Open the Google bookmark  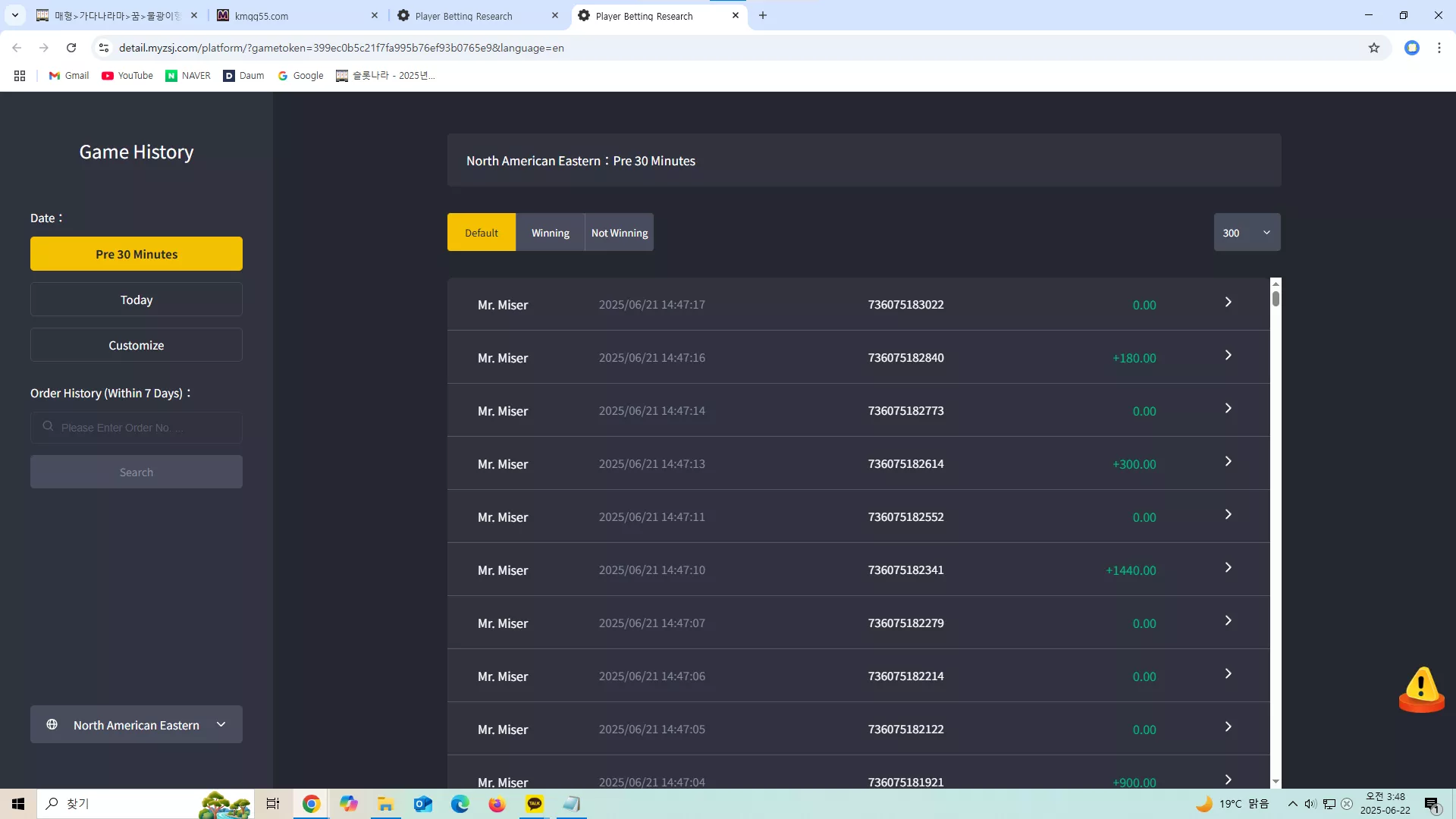tap(301, 76)
